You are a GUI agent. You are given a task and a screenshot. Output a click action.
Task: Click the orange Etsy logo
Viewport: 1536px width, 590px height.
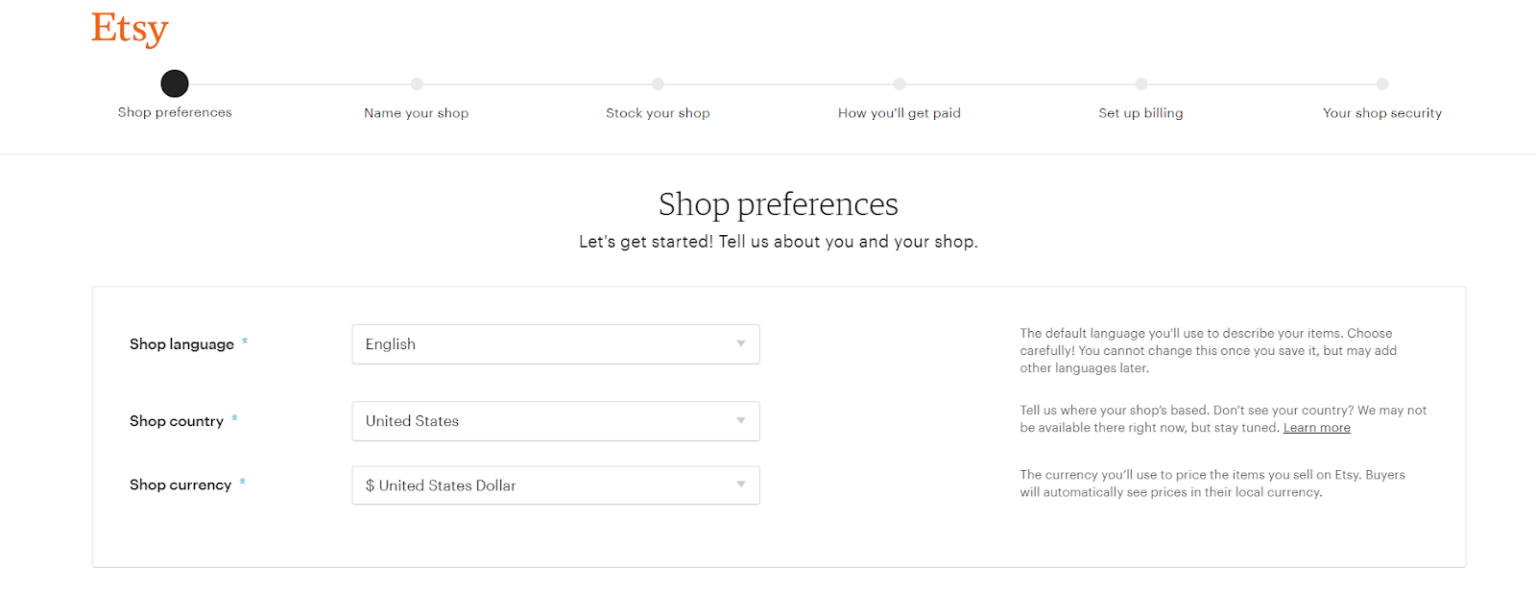tap(129, 28)
